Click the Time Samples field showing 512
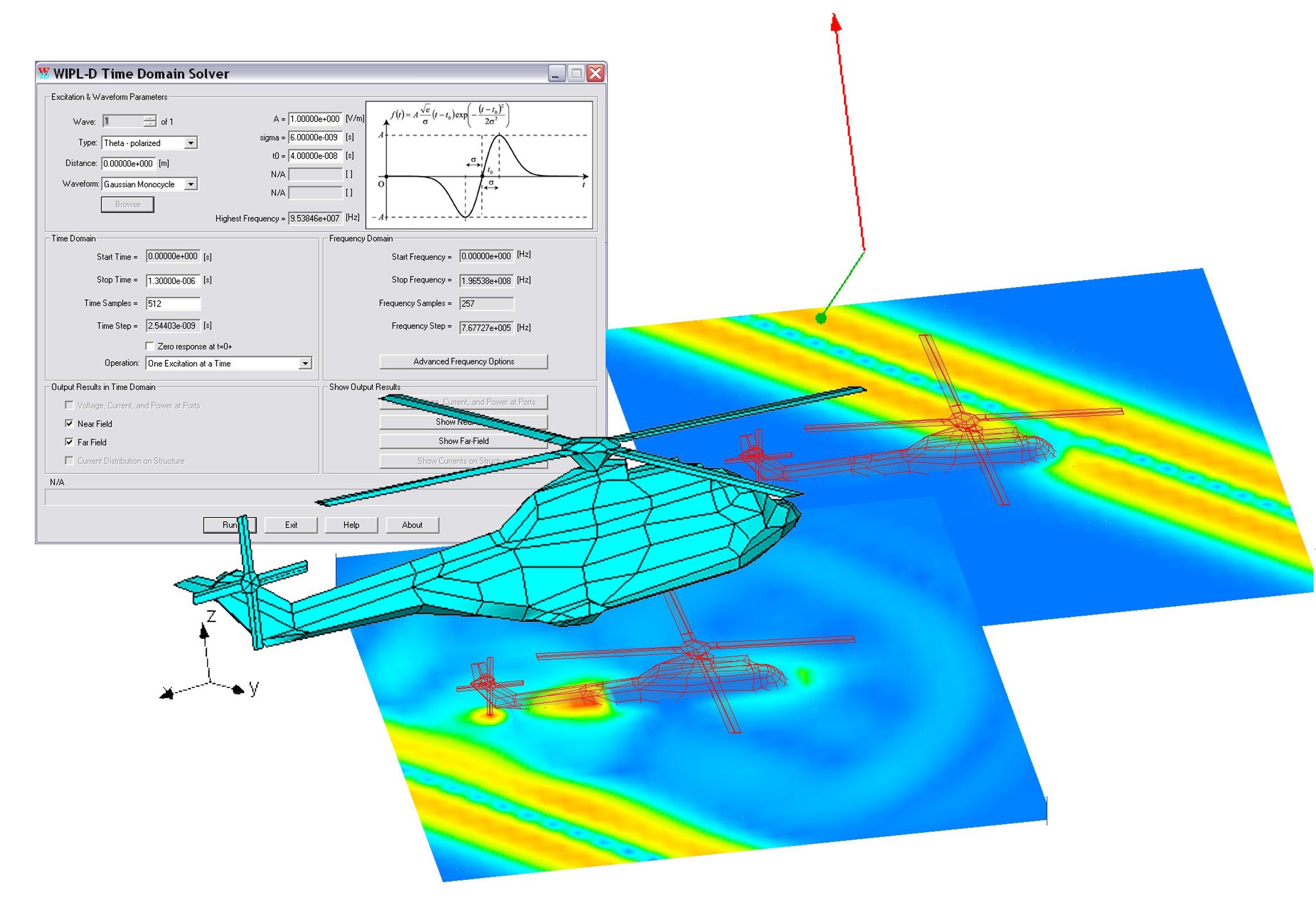The height and width of the screenshot is (924, 1316). pos(172,304)
